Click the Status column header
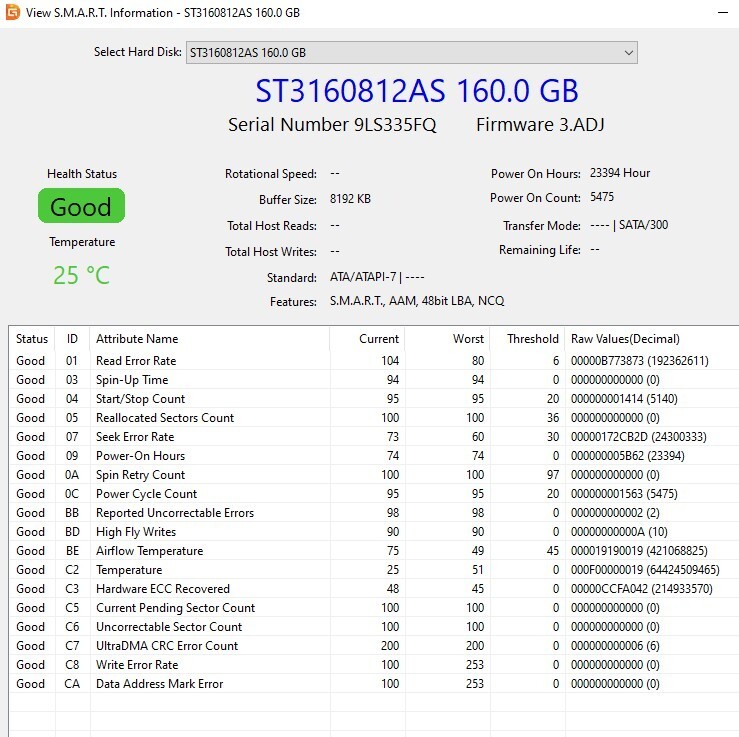Screen dimensions: 739x737 point(32,339)
